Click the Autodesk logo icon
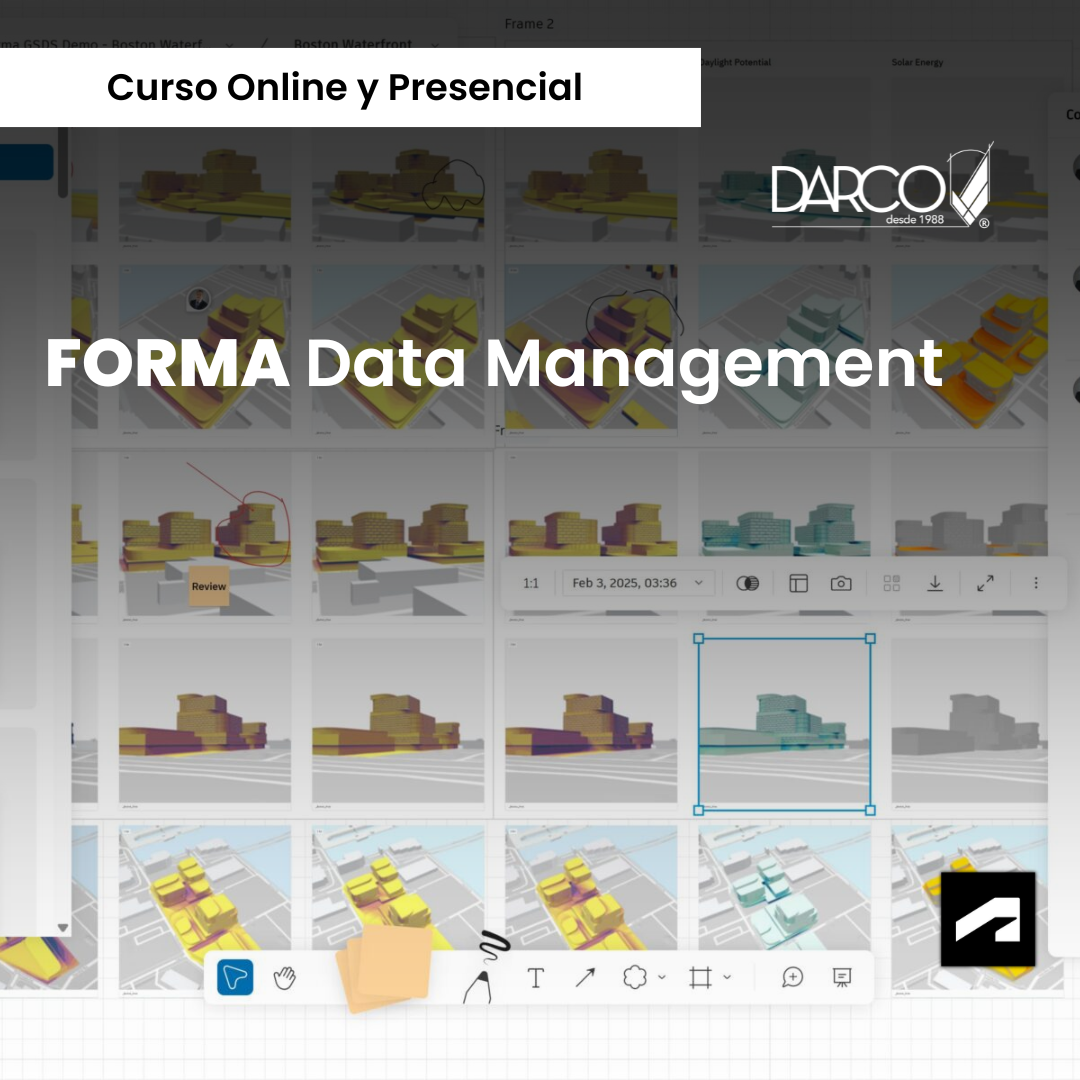This screenshot has width=1080, height=1080. click(x=988, y=919)
